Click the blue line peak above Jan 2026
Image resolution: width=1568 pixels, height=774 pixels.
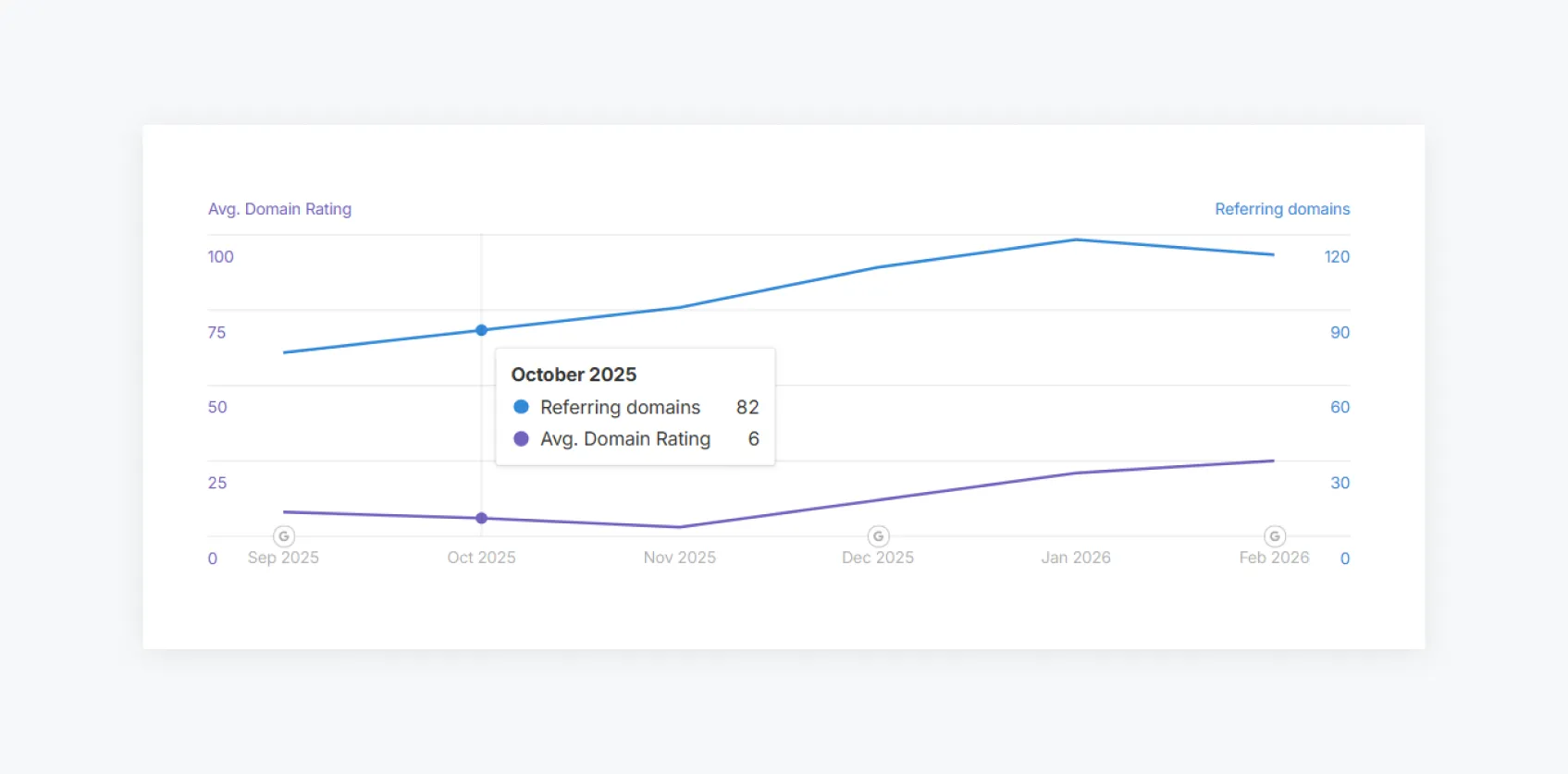1076,240
